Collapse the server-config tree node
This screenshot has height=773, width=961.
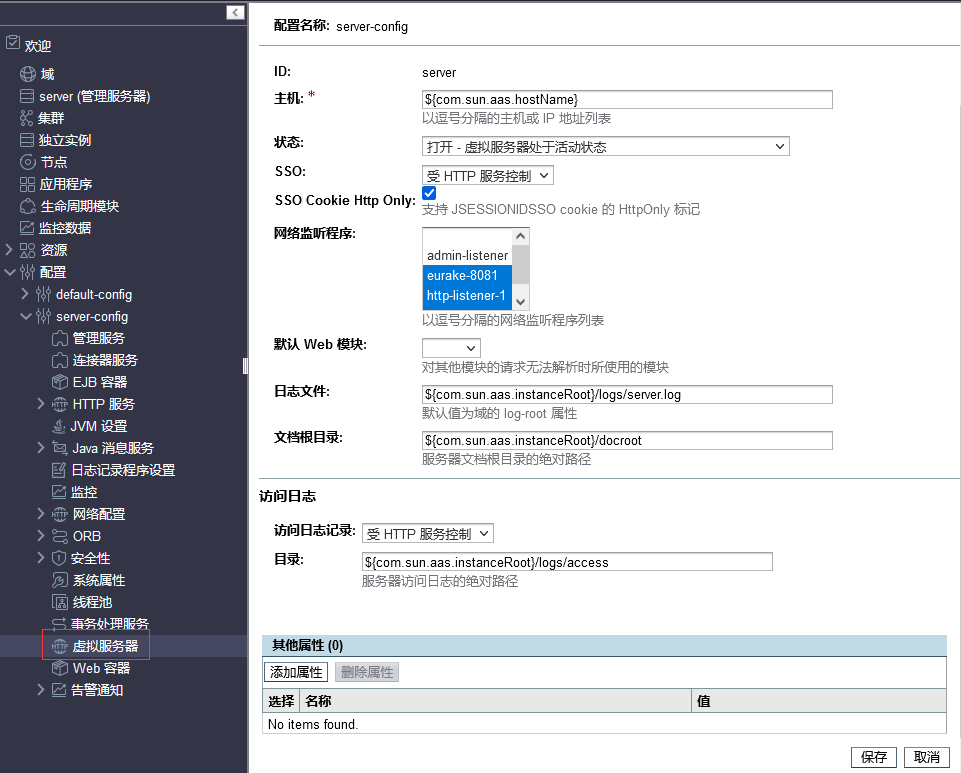26,316
